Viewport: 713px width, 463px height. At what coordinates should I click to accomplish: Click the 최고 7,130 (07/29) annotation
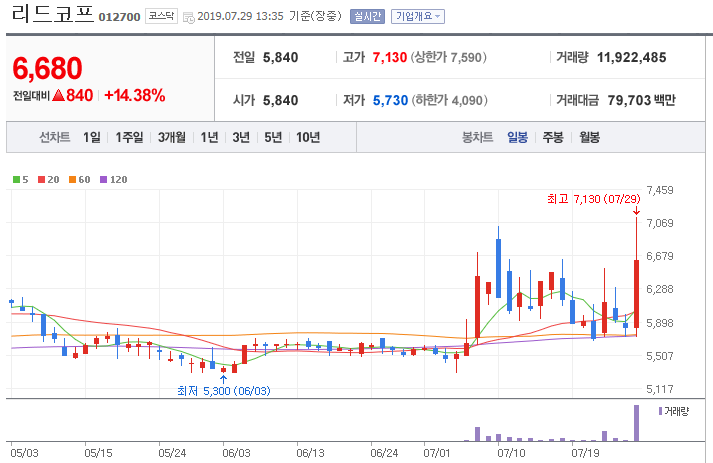593,199
